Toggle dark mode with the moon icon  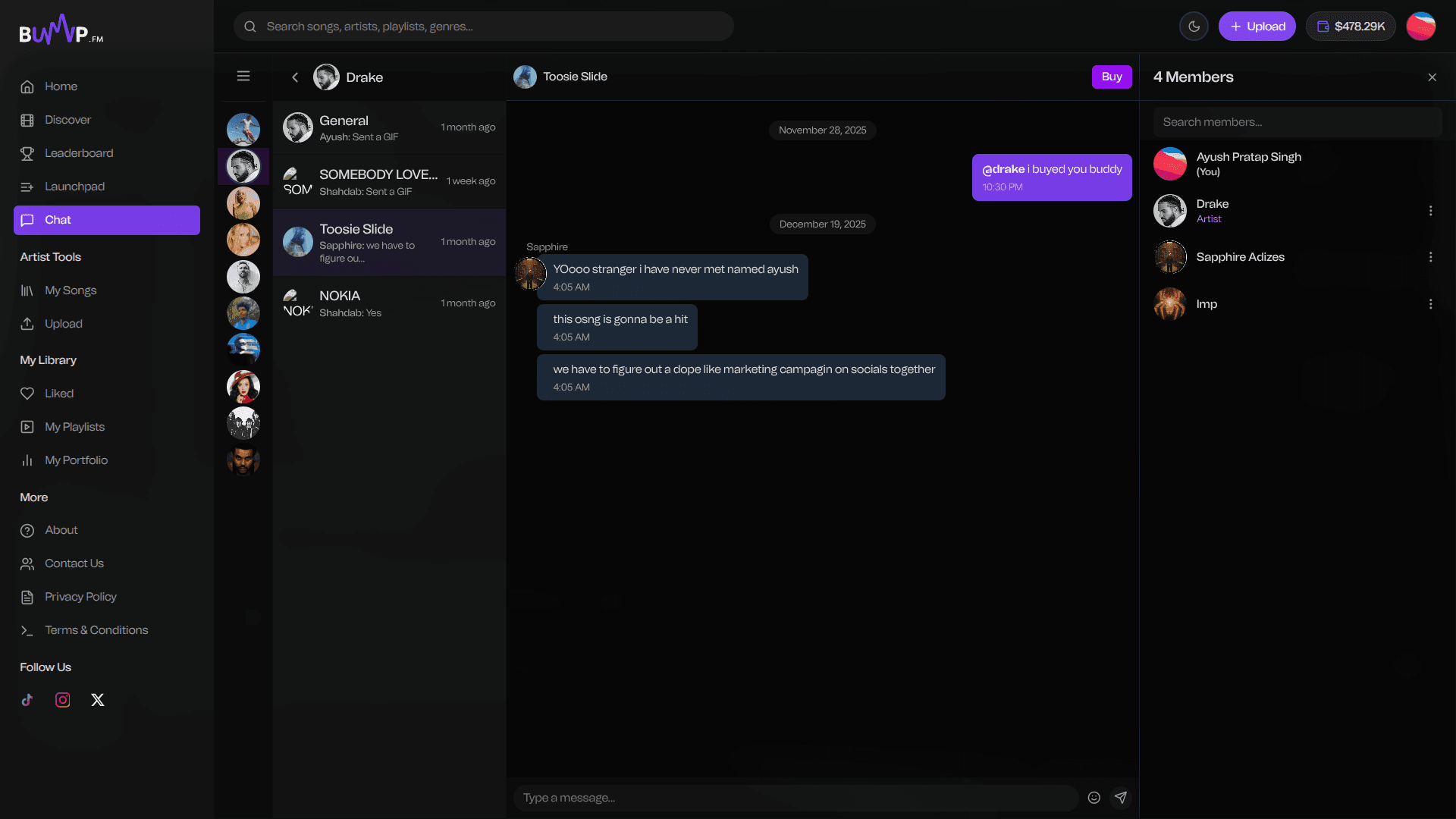(x=1194, y=26)
